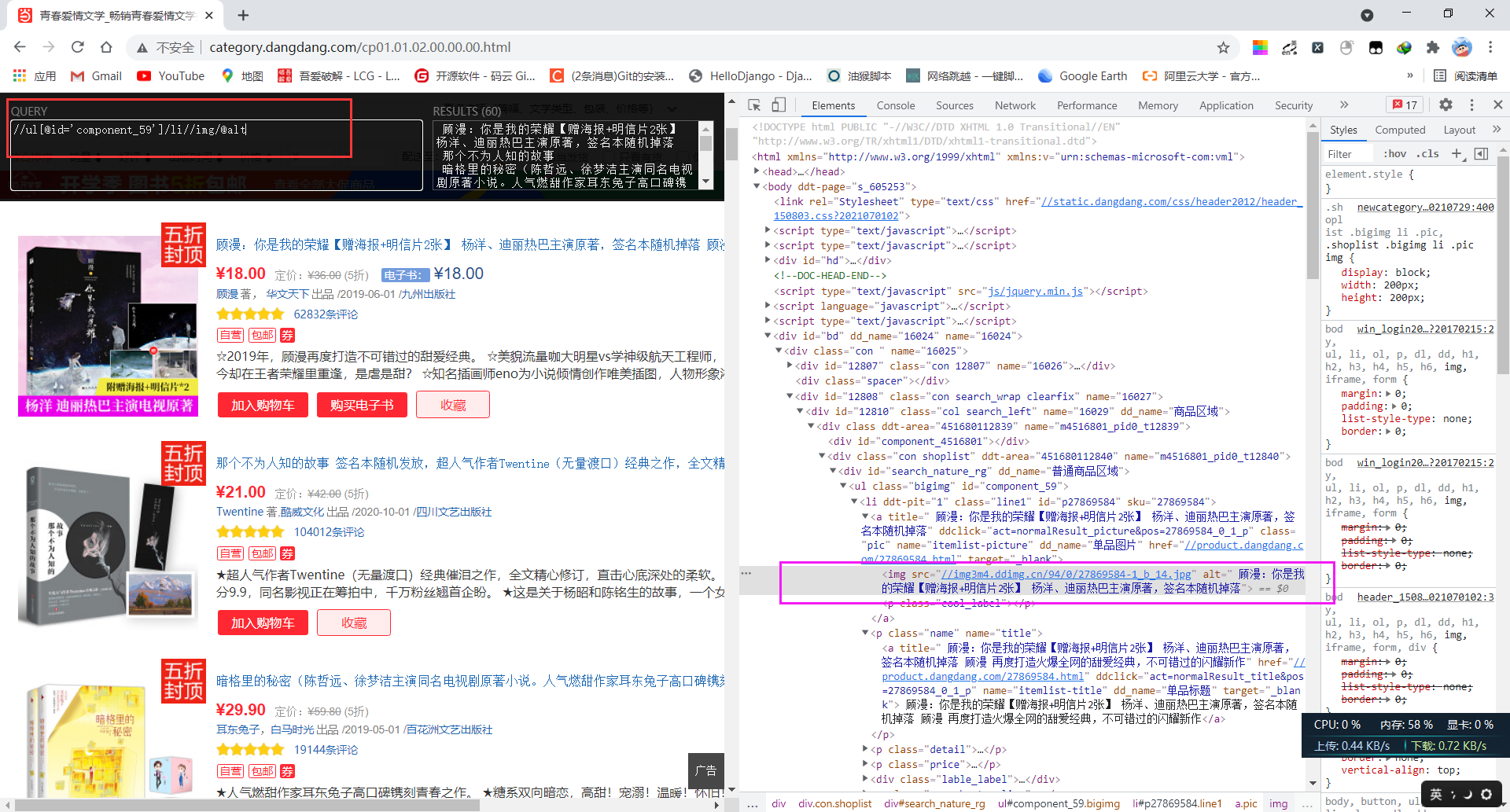1510x812 pixels.
Task: Open the DevTools customize menu
Action: click(1472, 105)
